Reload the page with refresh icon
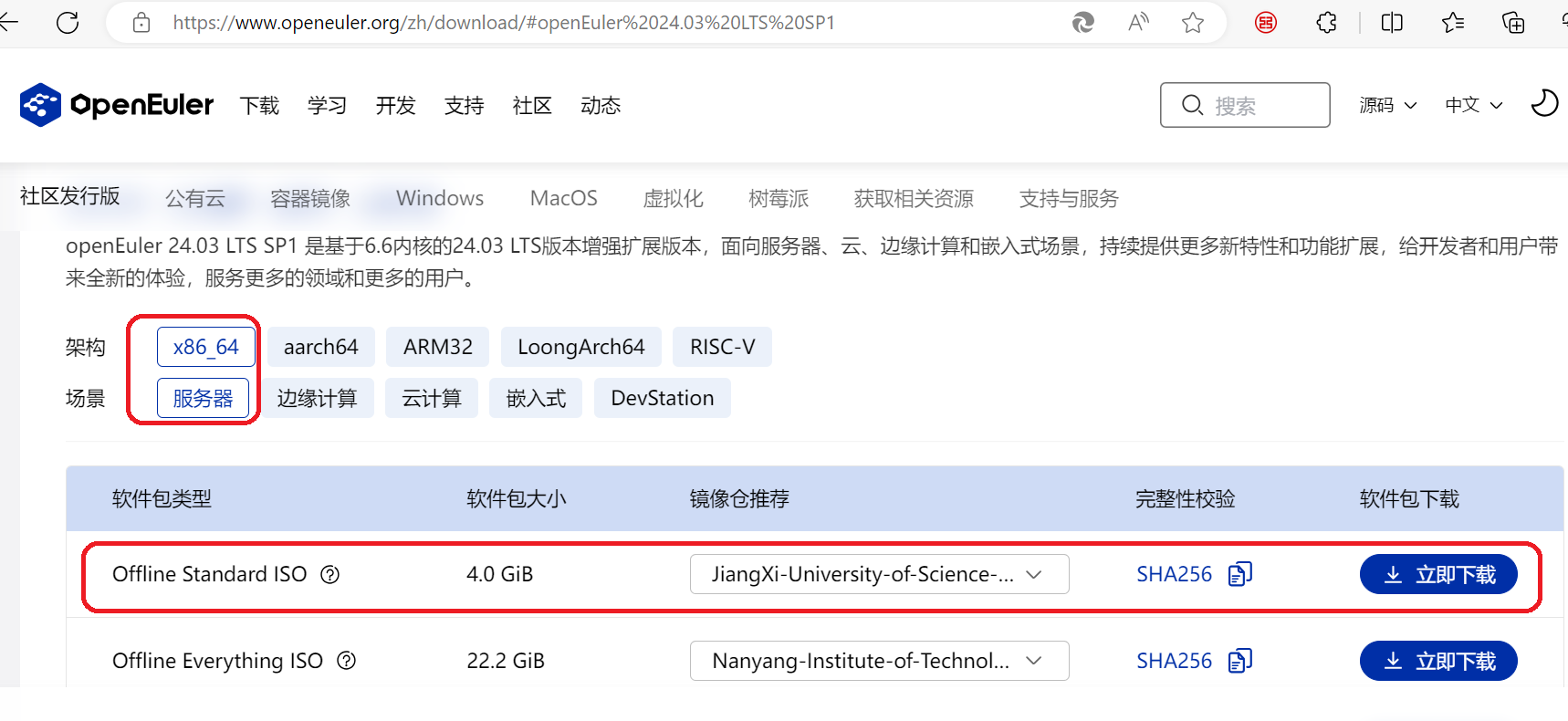Viewport: 1568px width, 721px height. pyautogui.click(x=68, y=22)
